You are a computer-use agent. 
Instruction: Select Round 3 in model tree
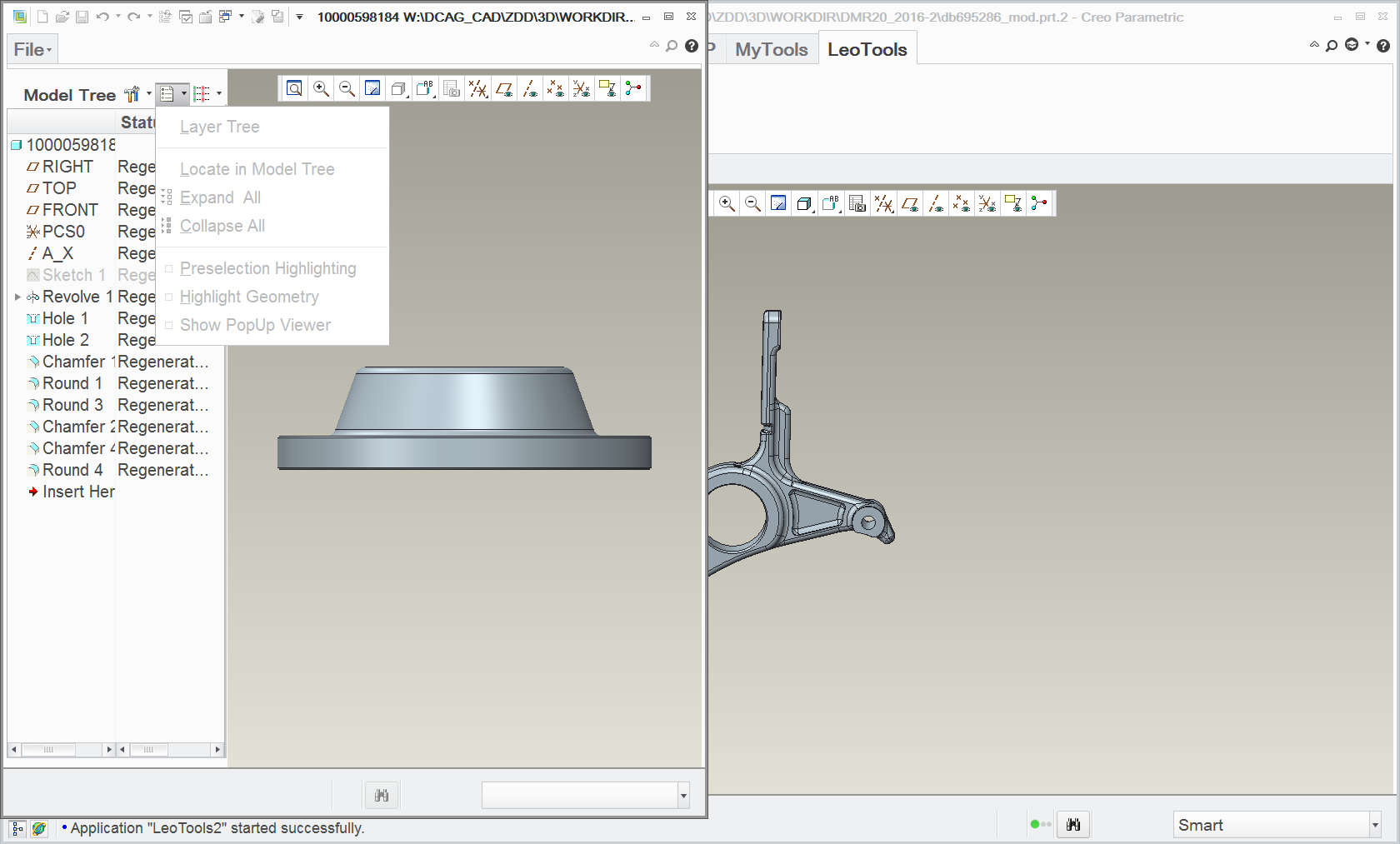65,405
